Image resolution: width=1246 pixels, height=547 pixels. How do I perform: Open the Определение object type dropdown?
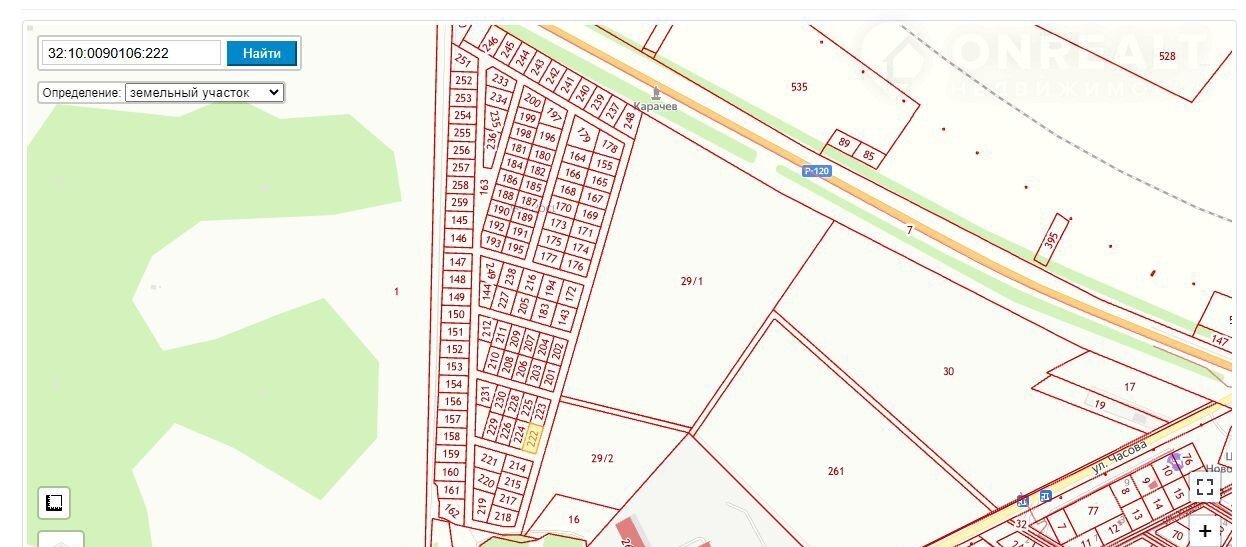point(204,92)
